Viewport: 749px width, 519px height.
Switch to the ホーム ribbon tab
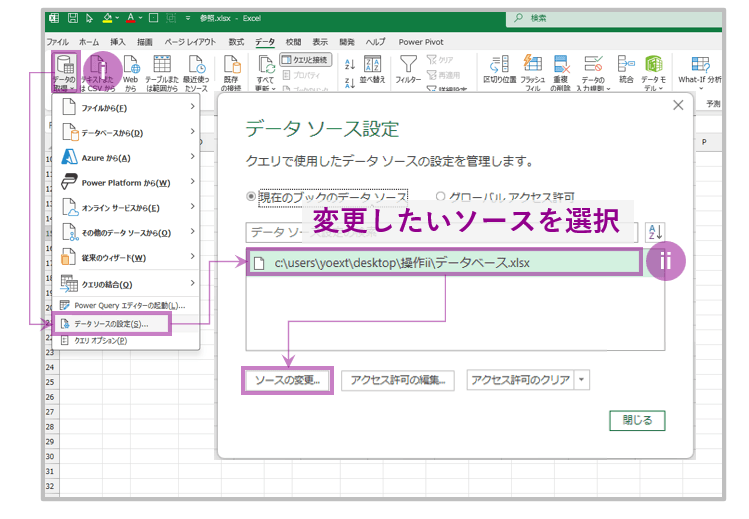[89, 42]
